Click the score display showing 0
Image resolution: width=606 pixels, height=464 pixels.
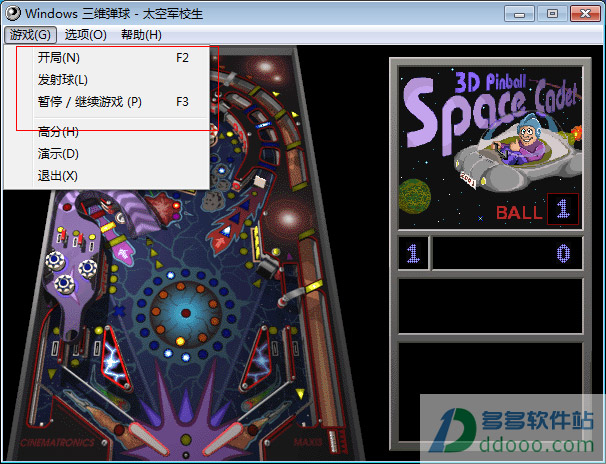pyautogui.click(x=507, y=253)
